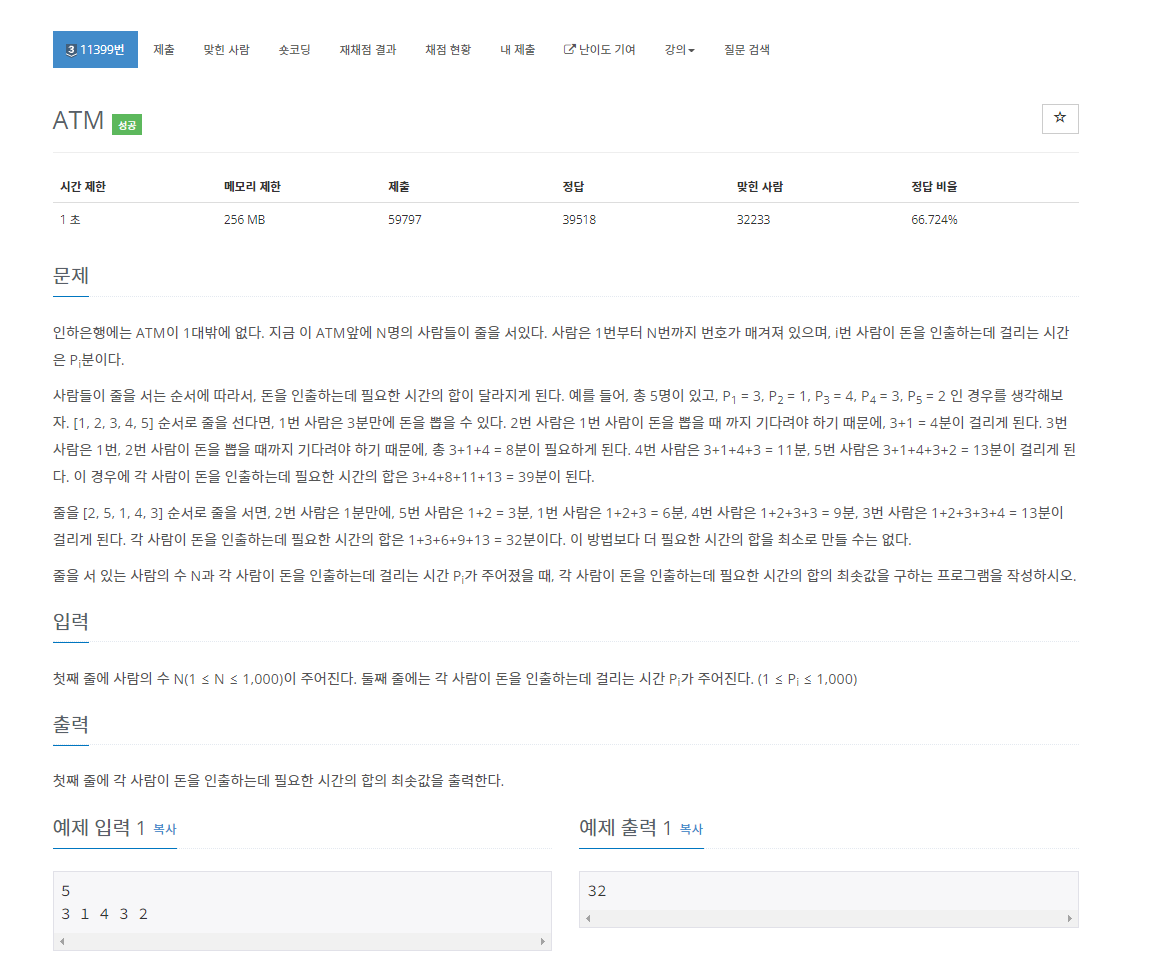
Task: Click the ATM problem title
Action: [x=78, y=120]
